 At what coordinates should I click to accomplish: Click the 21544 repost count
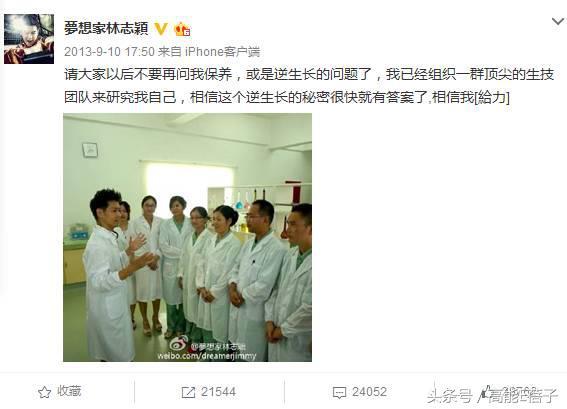(x=218, y=392)
